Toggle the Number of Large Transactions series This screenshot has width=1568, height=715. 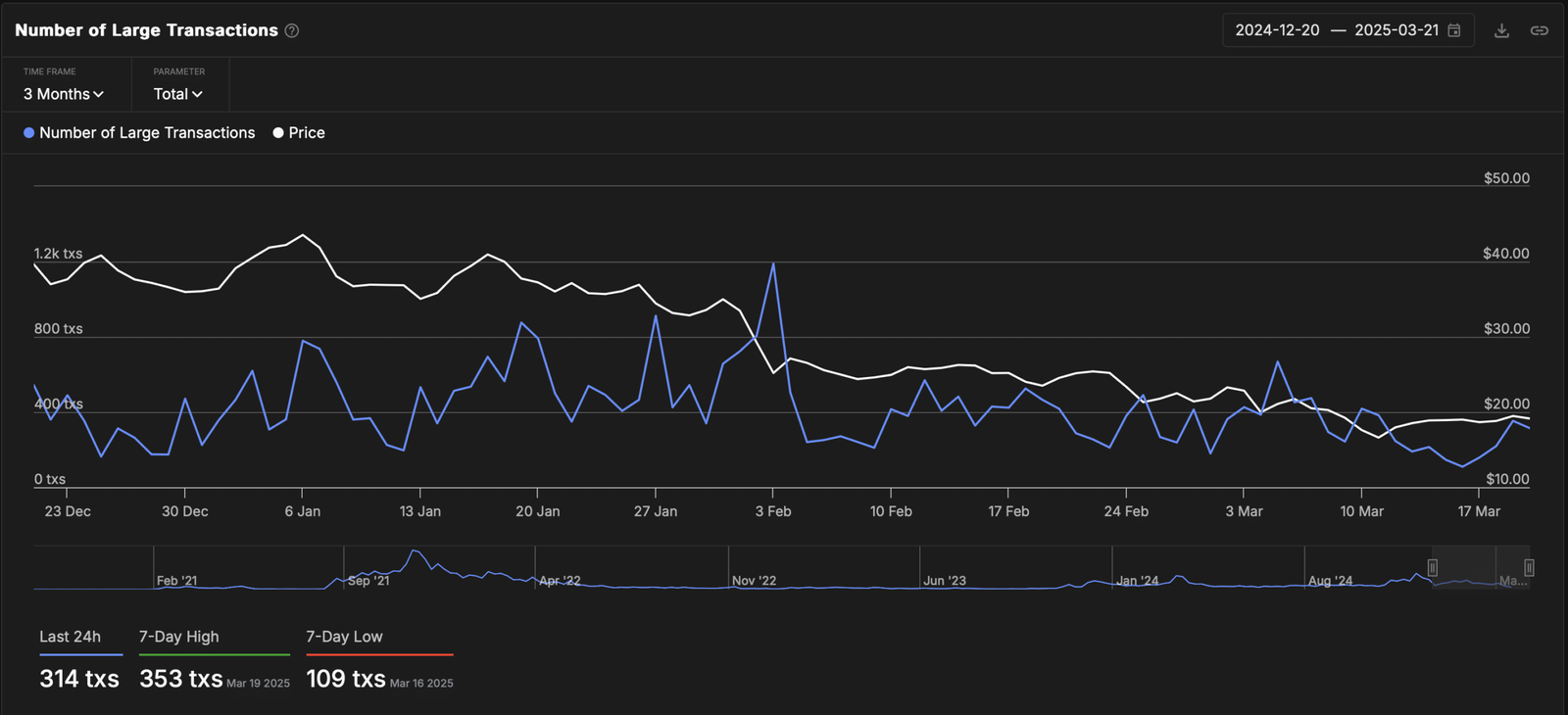pyautogui.click(x=139, y=133)
